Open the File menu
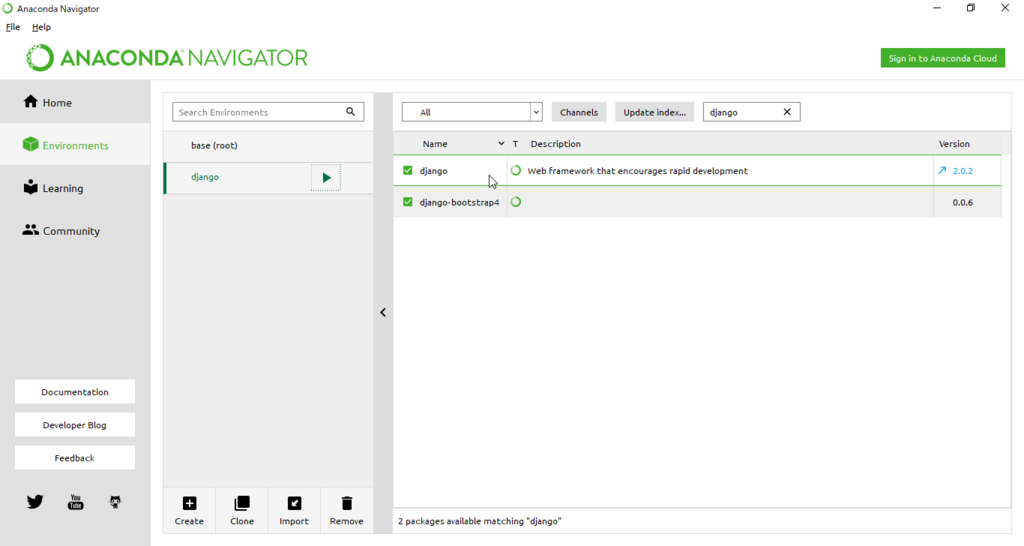This screenshot has width=1024, height=546. (13, 27)
